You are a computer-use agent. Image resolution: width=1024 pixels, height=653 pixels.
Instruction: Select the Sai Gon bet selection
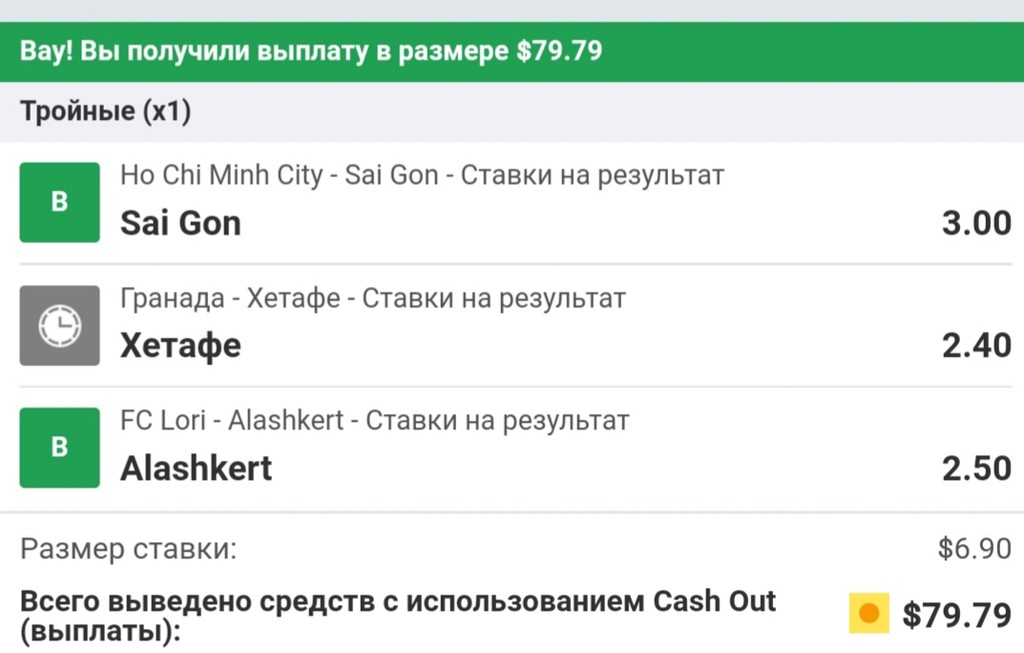181,223
